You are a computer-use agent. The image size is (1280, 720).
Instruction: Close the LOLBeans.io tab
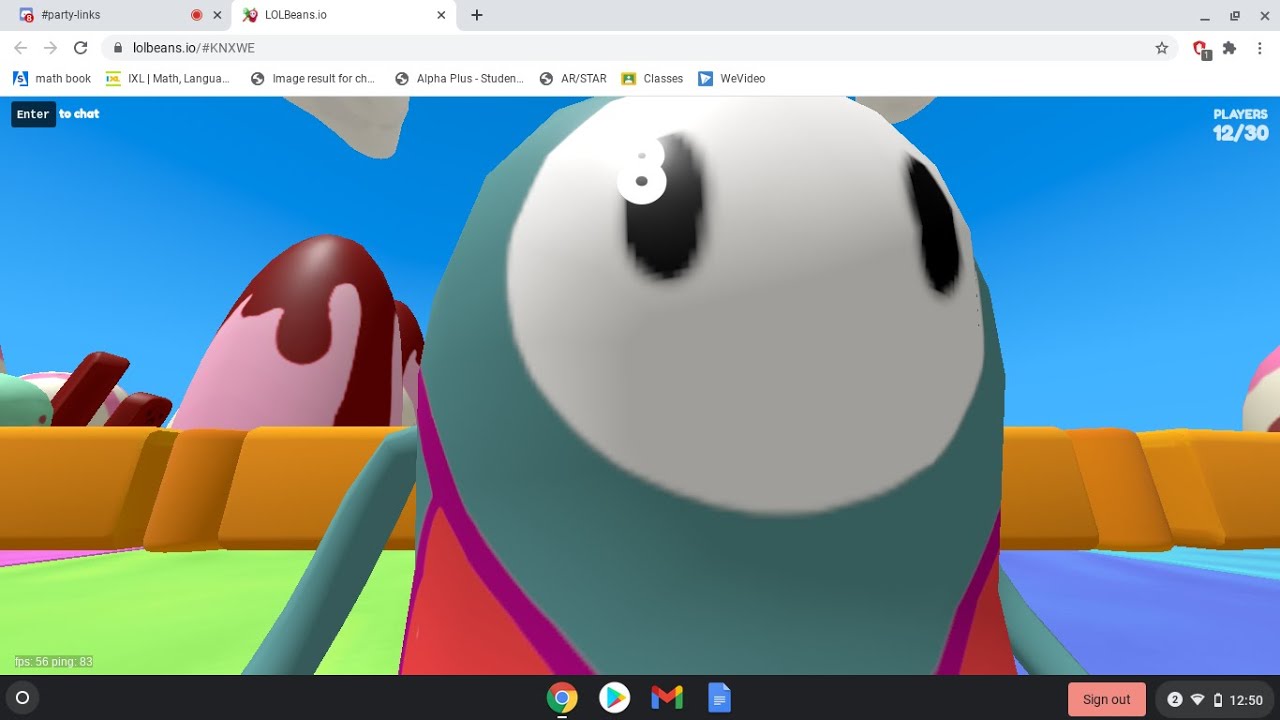(441, 15)
